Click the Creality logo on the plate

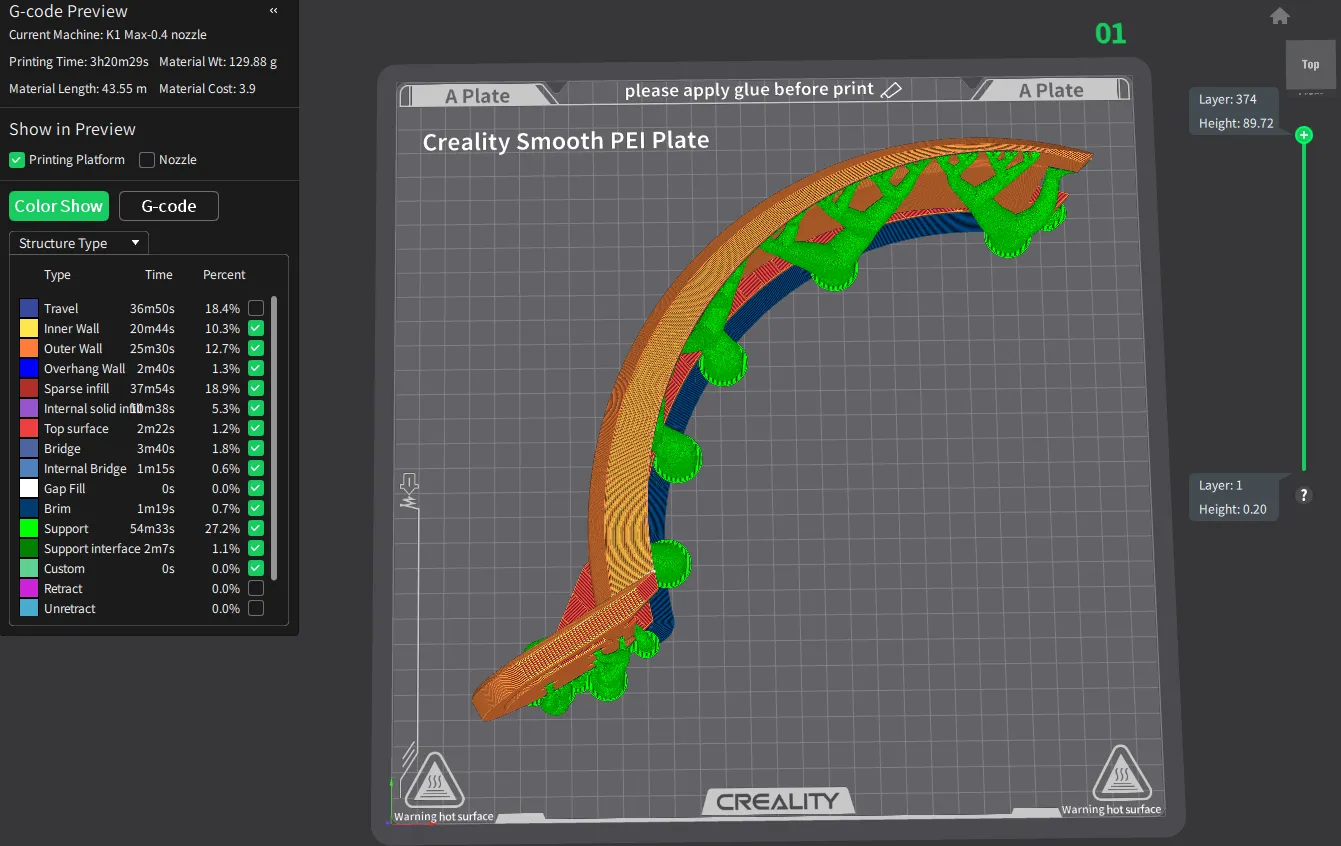click(x=777, y=801)
